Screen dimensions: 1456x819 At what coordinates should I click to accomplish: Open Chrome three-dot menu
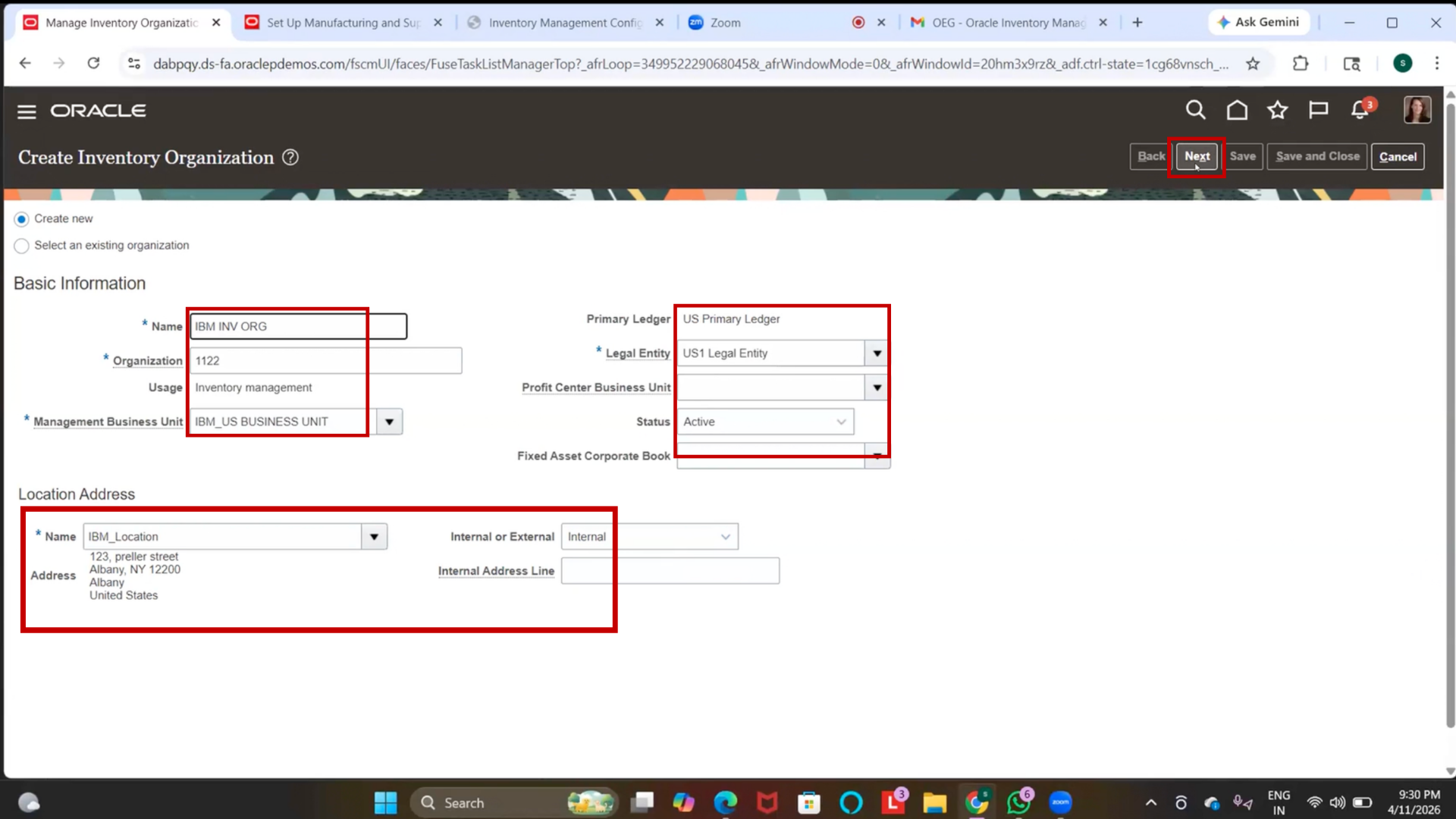(1436, 64)
